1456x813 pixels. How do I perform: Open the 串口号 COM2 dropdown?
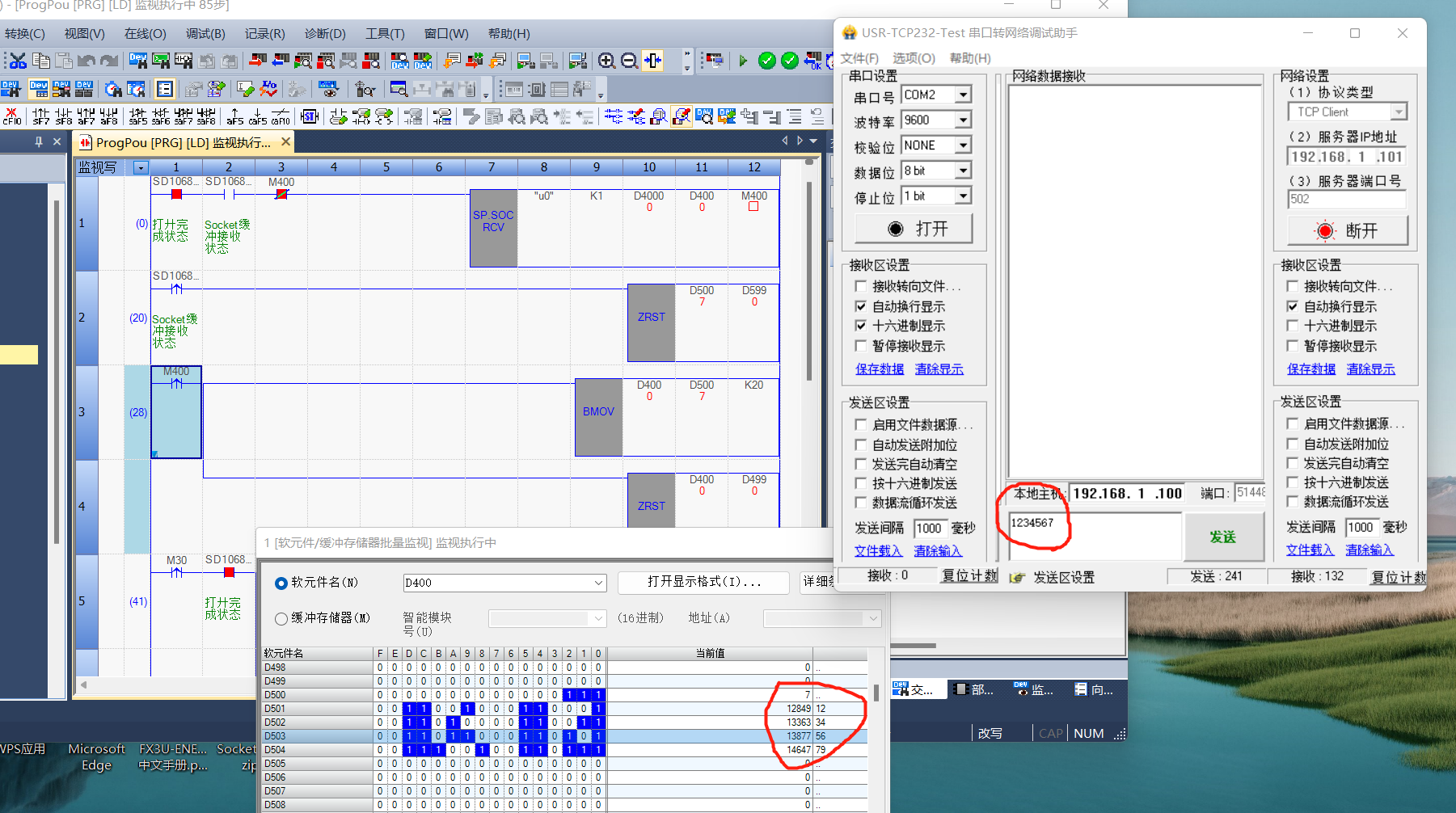coord(963,95)
